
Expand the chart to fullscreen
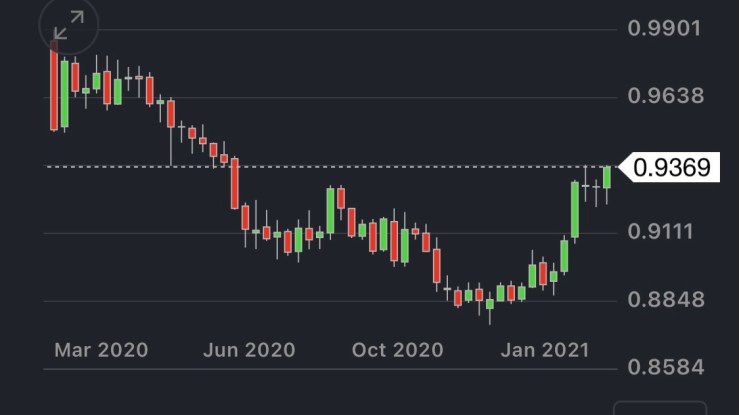[68, 28]
